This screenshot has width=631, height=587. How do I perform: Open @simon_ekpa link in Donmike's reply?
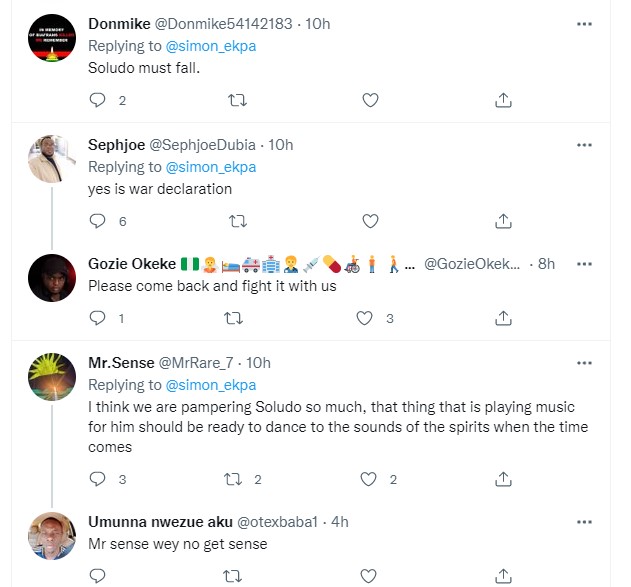click(x=211, y=46)
